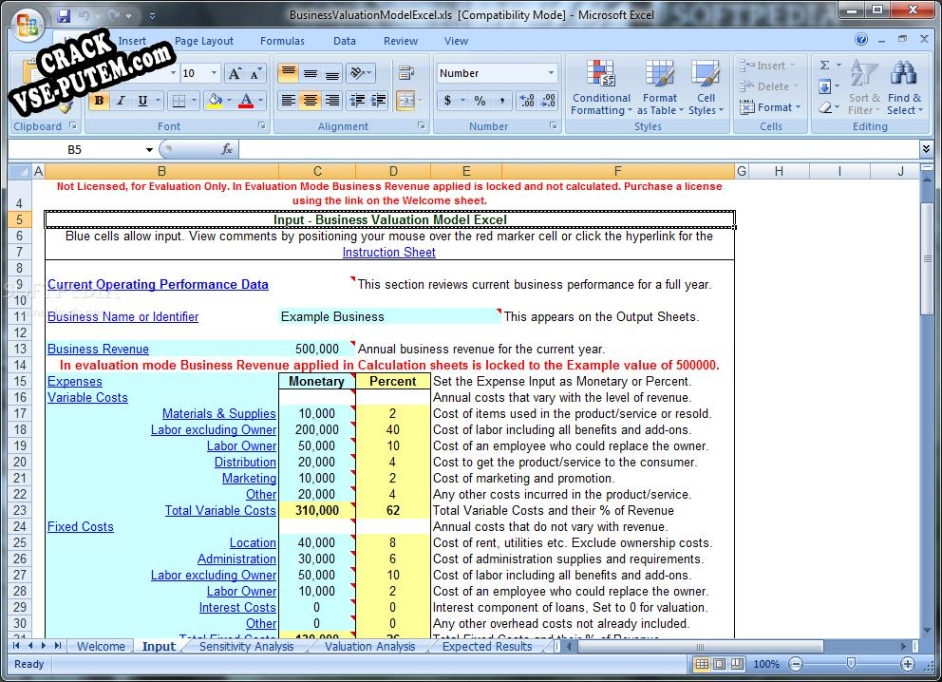Toggle middle vertical alignment
The width and height of the screenshot is (942, 682).
point(310,73)
